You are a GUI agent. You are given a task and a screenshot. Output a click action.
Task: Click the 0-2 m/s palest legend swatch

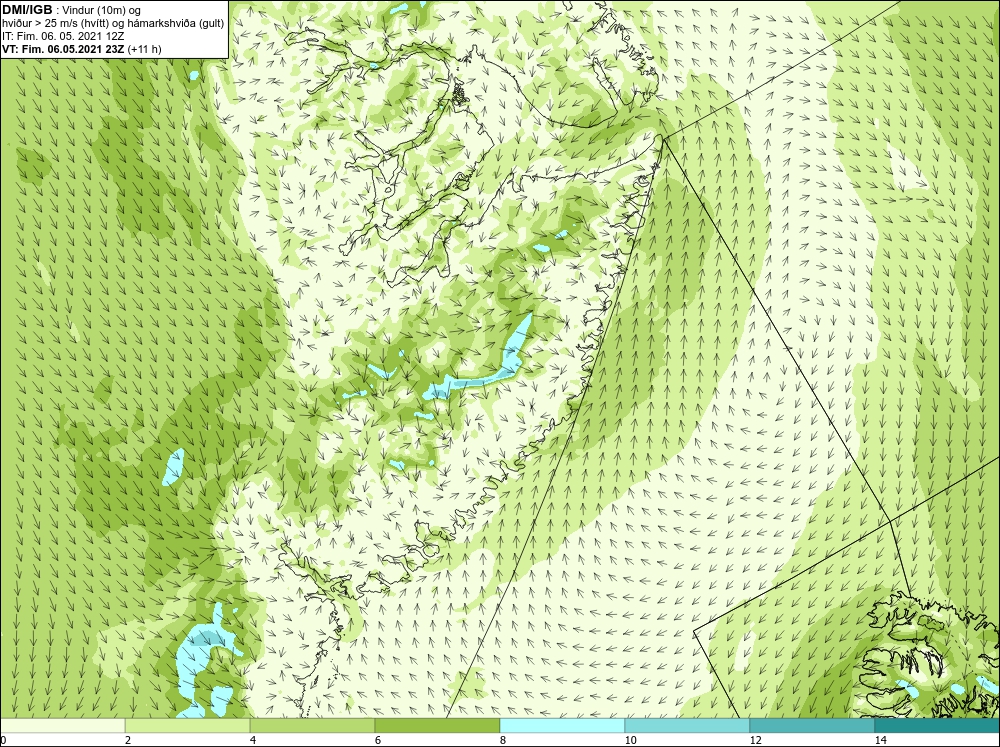[62, 725]
